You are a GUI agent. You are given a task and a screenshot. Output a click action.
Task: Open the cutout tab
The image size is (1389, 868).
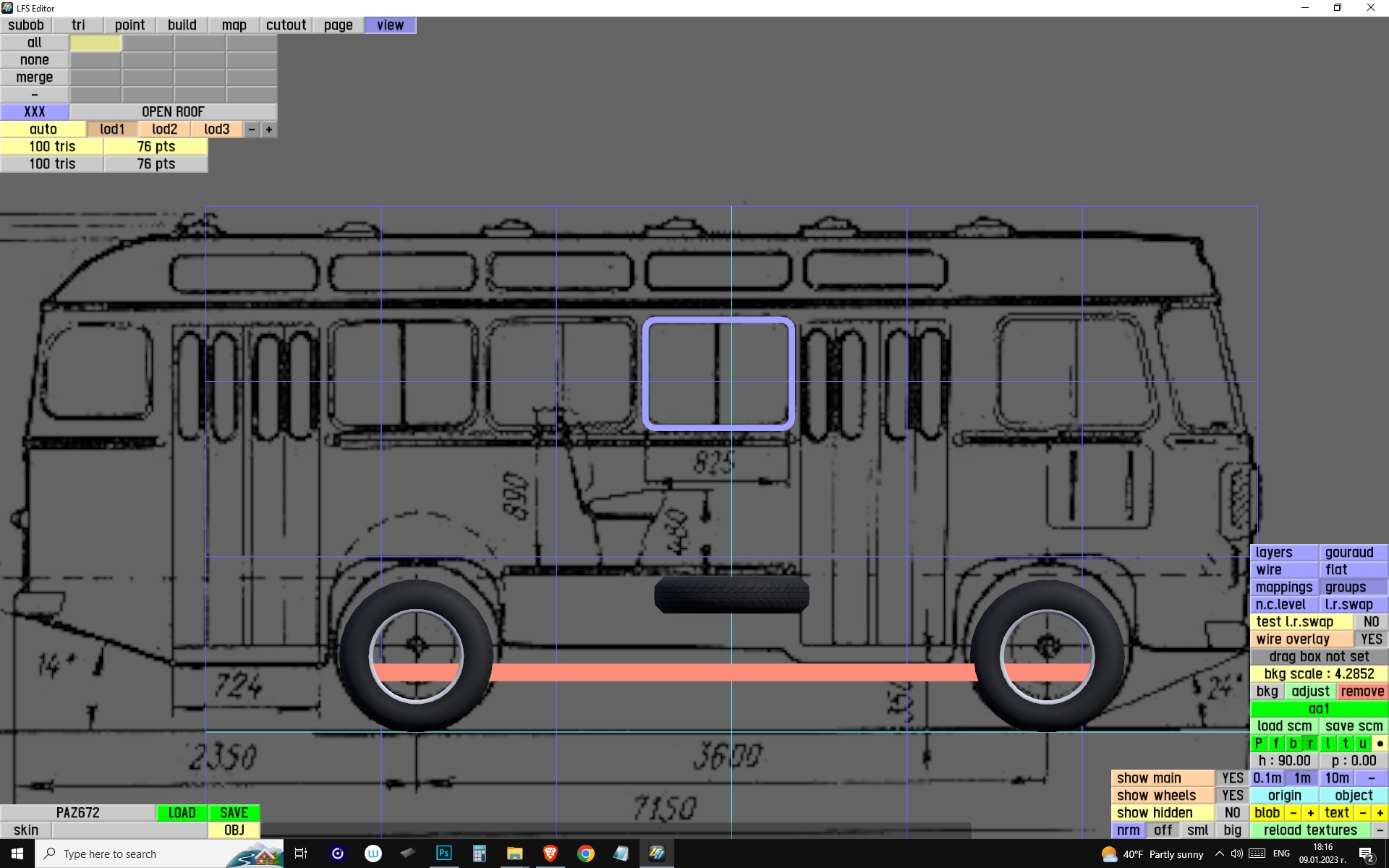tap(286, 25)
